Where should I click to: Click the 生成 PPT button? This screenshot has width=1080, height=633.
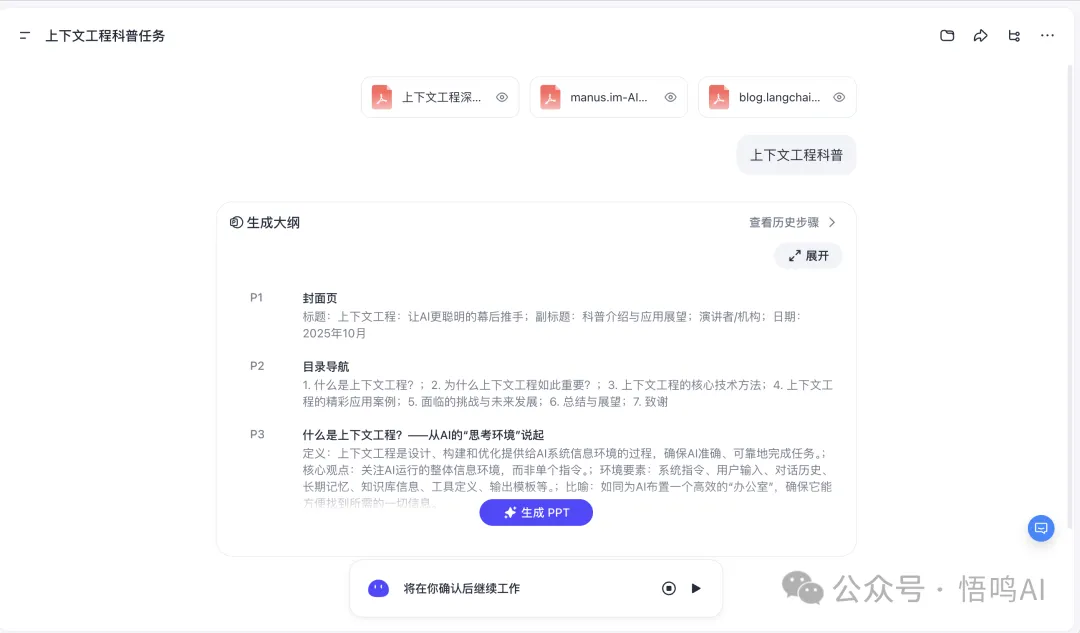[536, 513]
